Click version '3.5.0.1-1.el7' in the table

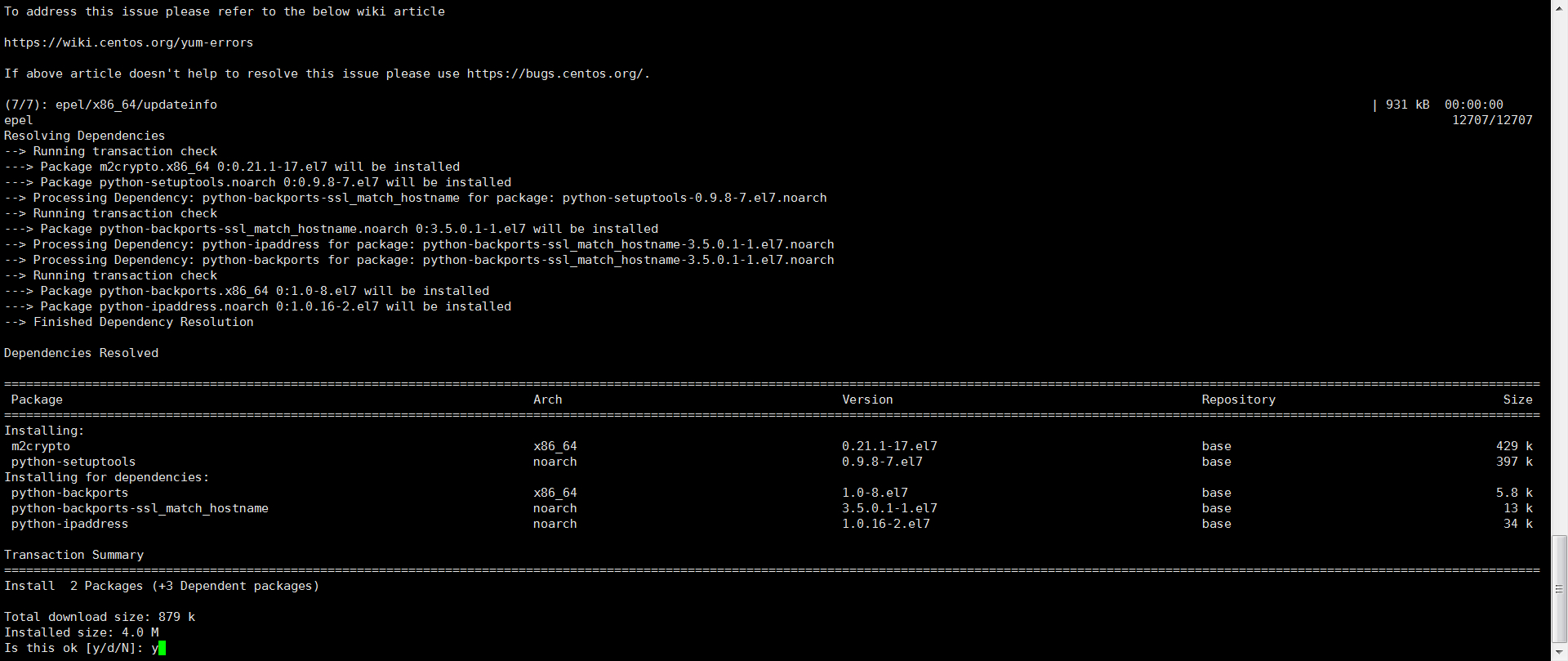(x=889, y=508)
